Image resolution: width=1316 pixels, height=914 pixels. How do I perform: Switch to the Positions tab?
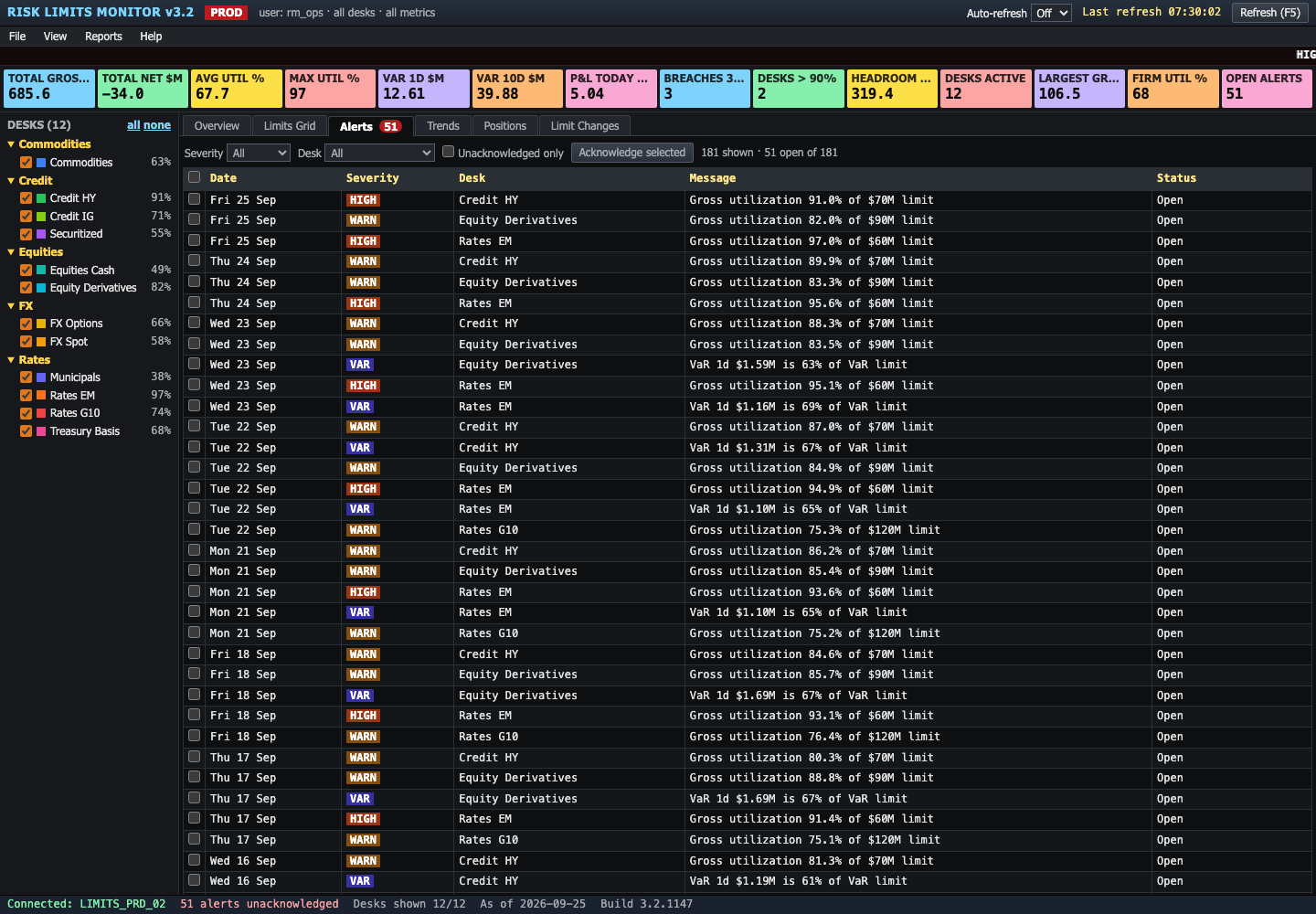[x=505, y=126]
